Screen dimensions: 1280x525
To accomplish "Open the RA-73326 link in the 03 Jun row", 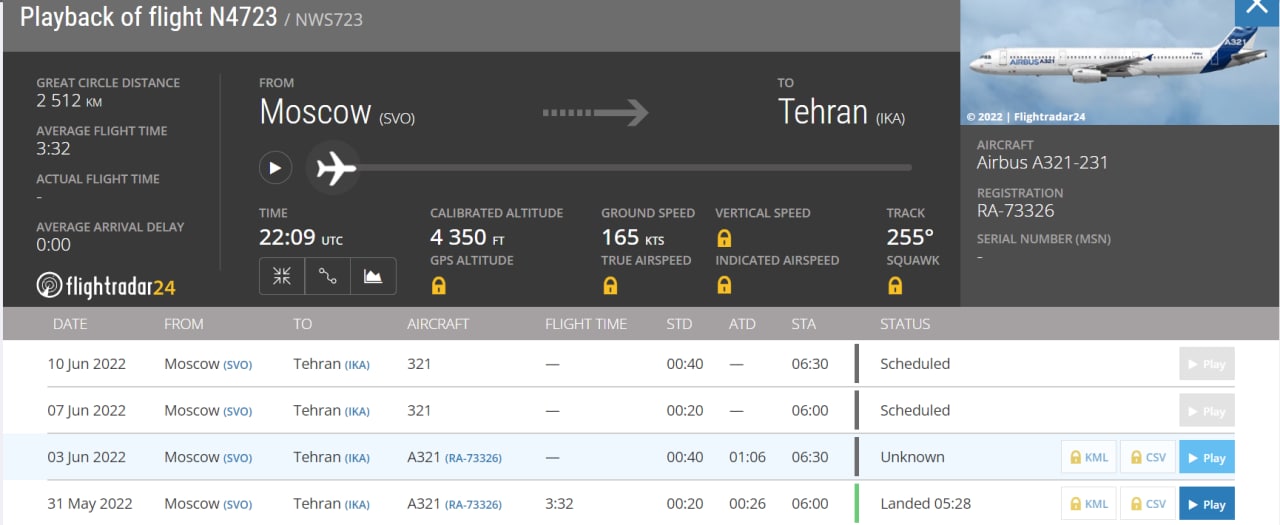I will coord(473,458).
